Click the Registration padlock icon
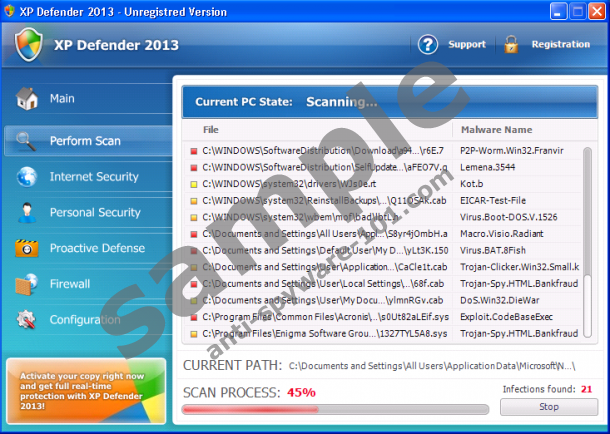 coord(511,45)
